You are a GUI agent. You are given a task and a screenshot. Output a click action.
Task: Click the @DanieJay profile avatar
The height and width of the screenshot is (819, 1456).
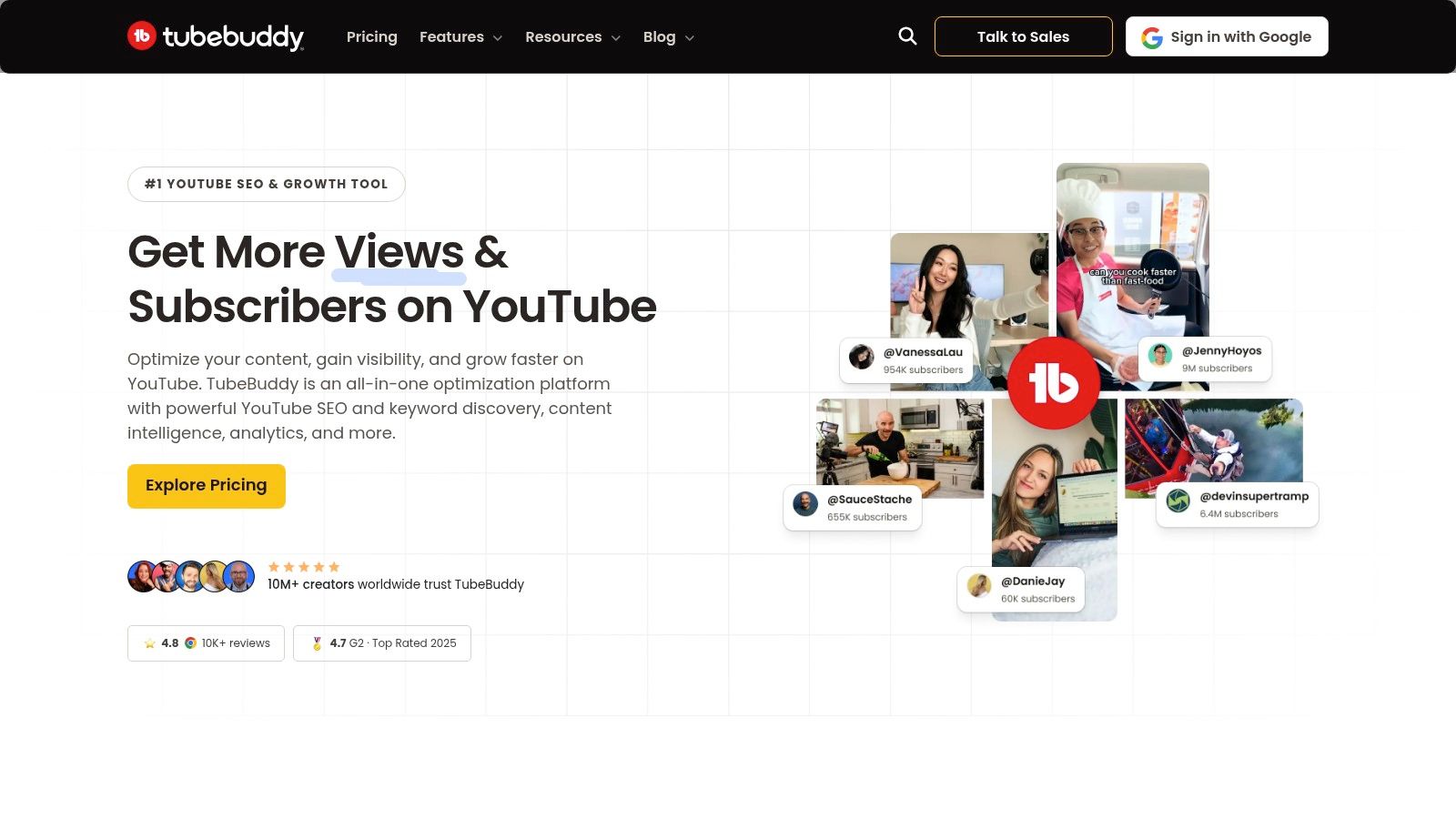pyautogui.click(x=979, y=585)
